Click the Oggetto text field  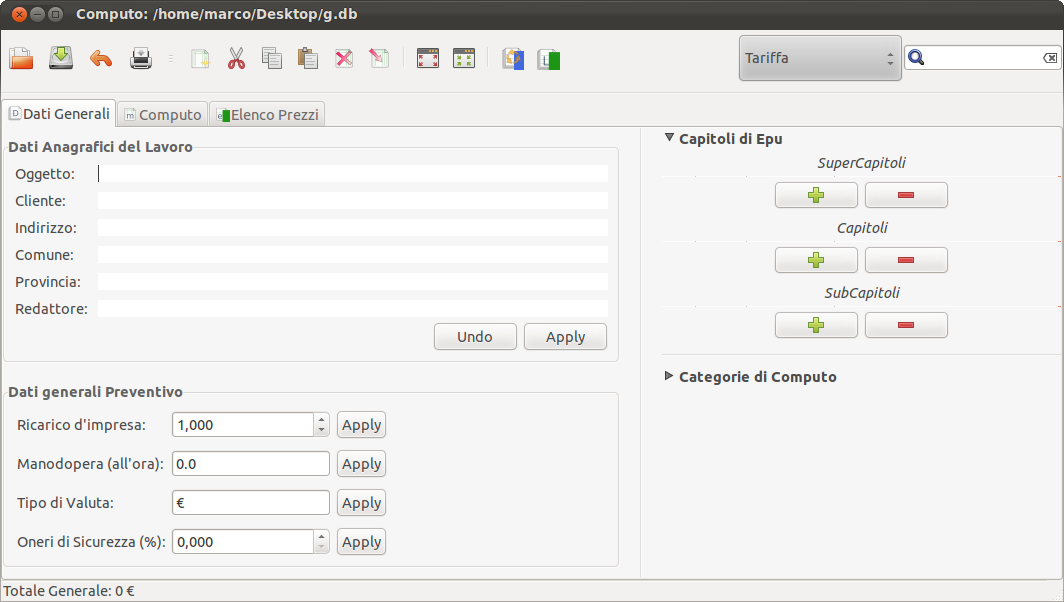click(353, 174)
